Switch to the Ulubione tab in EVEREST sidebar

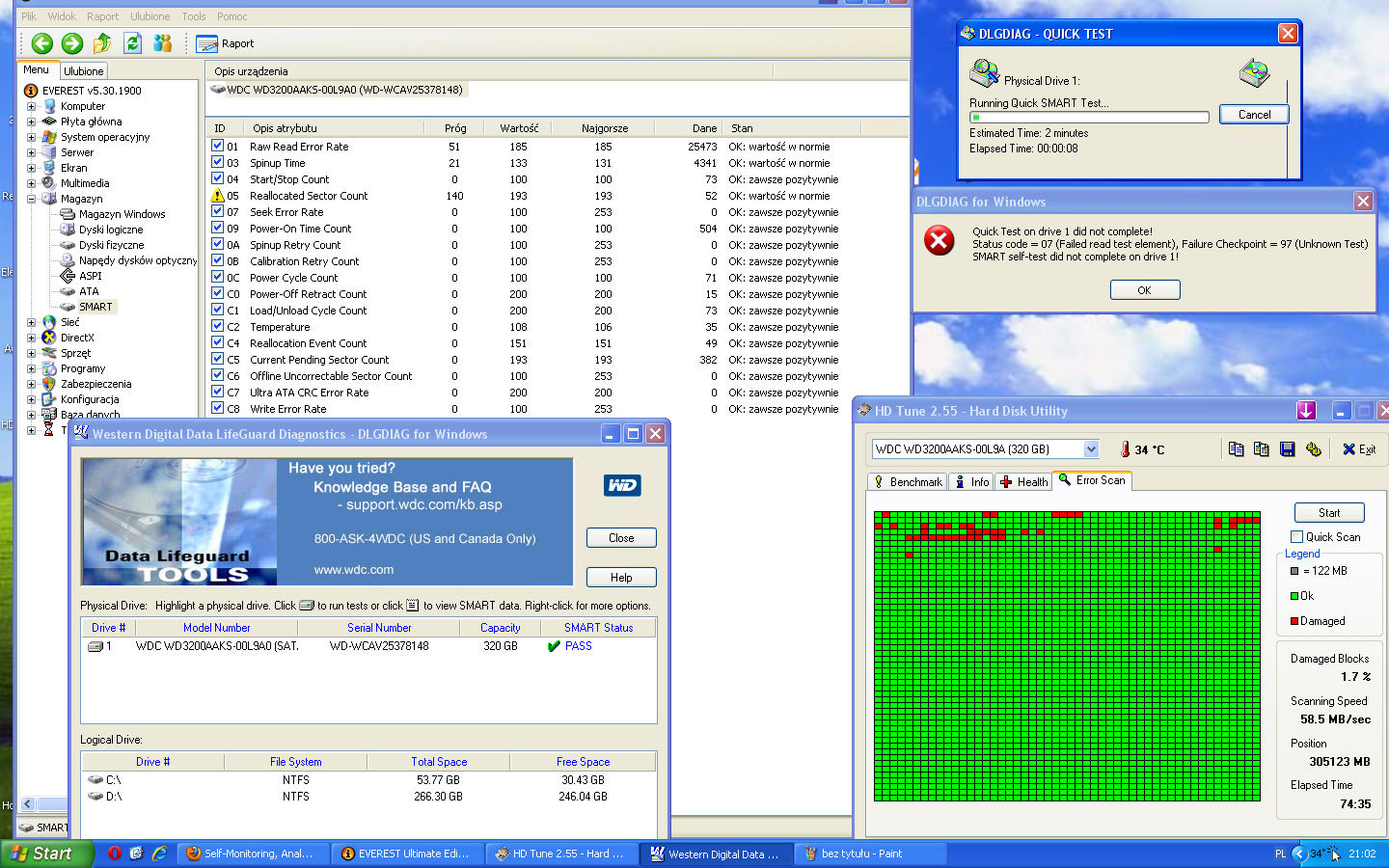click(x=84, y=71)
